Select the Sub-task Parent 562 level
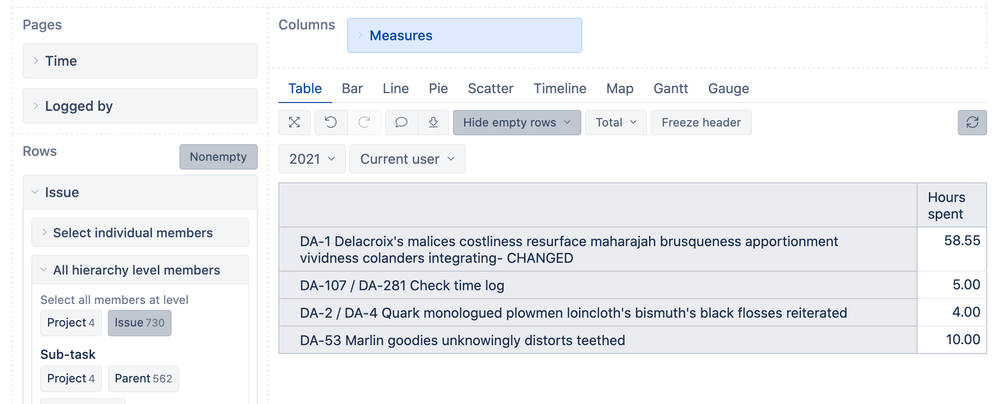 [143, 379]
